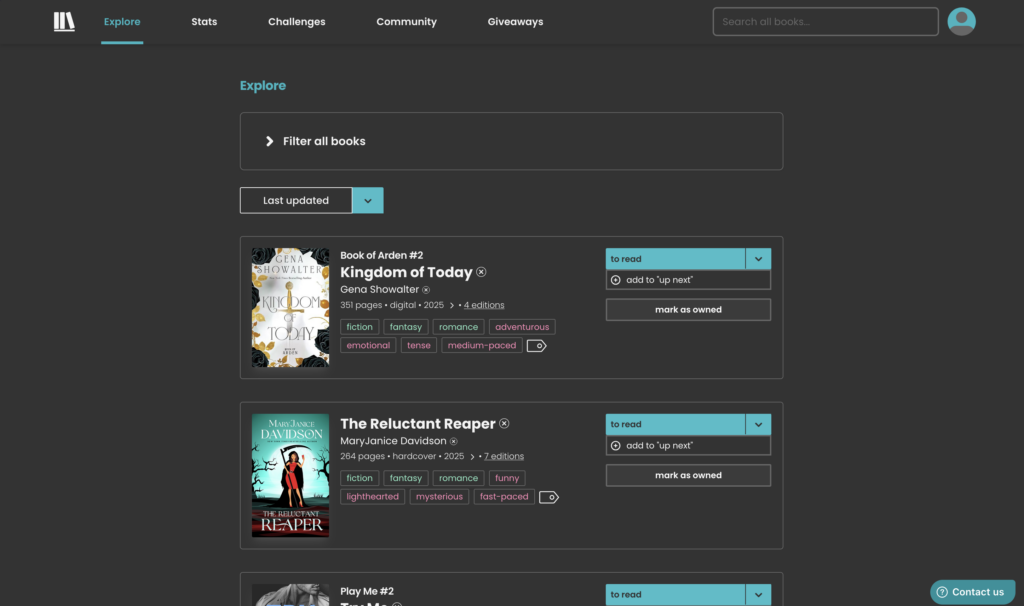
Task: Go to the Explore tab
Action: pyautogui.click(x=122, y=22)
